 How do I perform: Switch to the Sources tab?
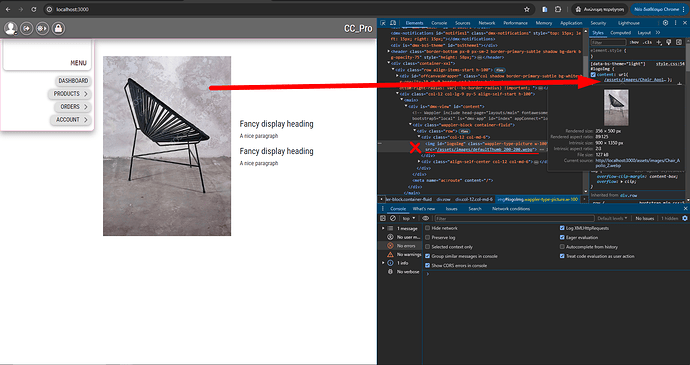[462, 23]
